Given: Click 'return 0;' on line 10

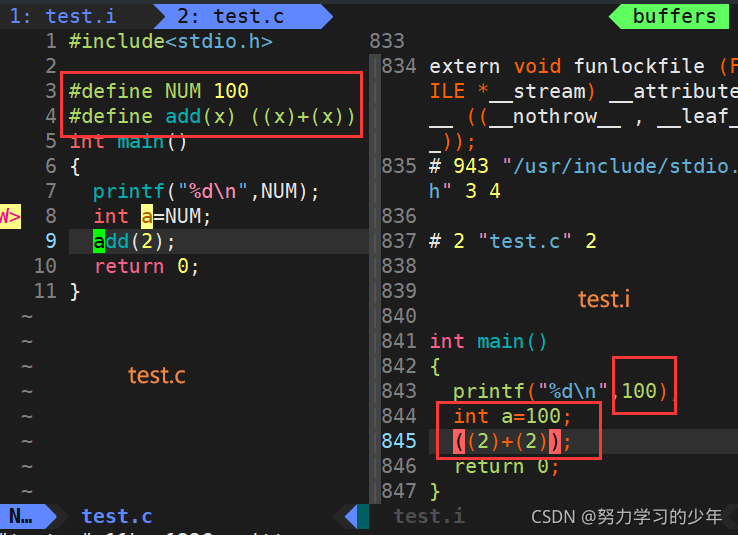Looking at the screenshot, I should [x=146, y=266].
